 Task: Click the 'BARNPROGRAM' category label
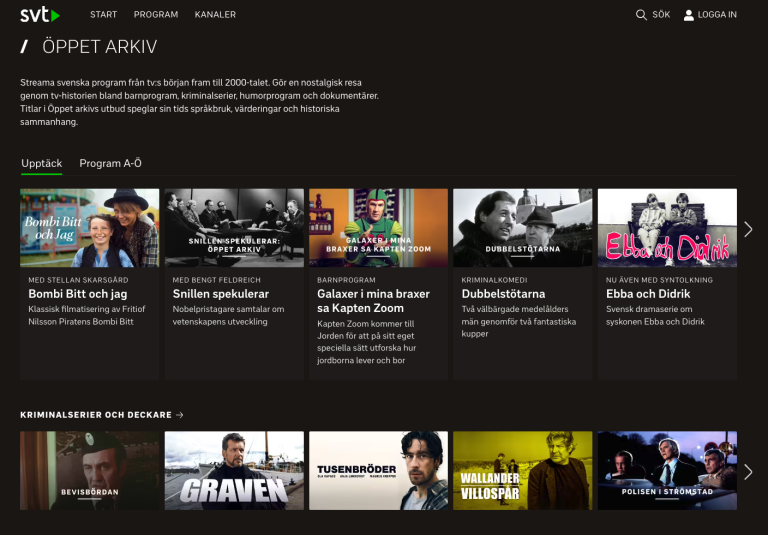point(346,280)
